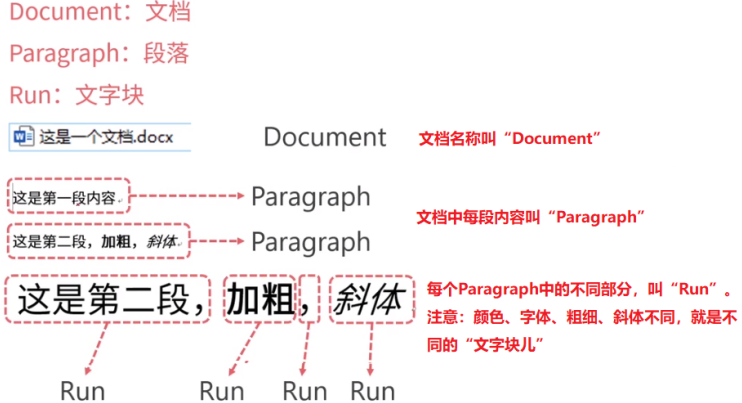
Task: Click the Word file icon beside 这是一个文档.docx
Action: [x=23, y=137]
